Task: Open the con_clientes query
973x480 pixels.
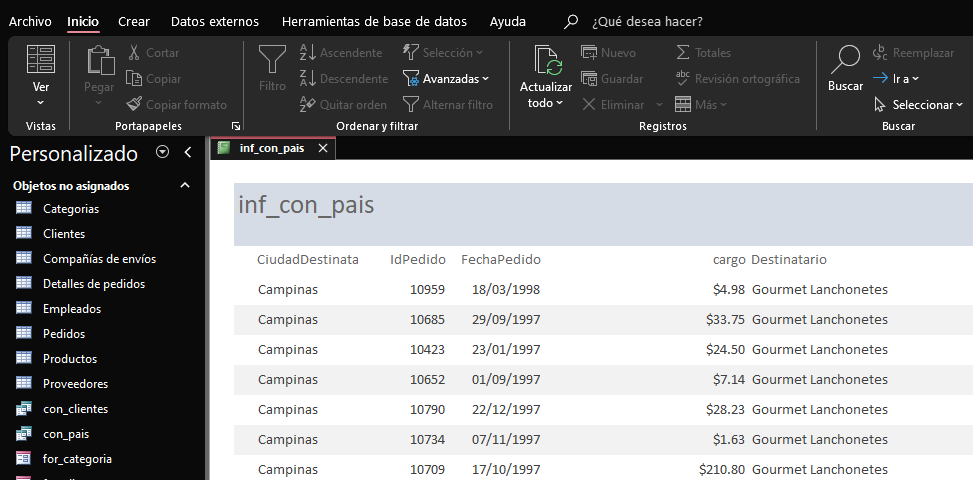Action: tap(75, 409)
